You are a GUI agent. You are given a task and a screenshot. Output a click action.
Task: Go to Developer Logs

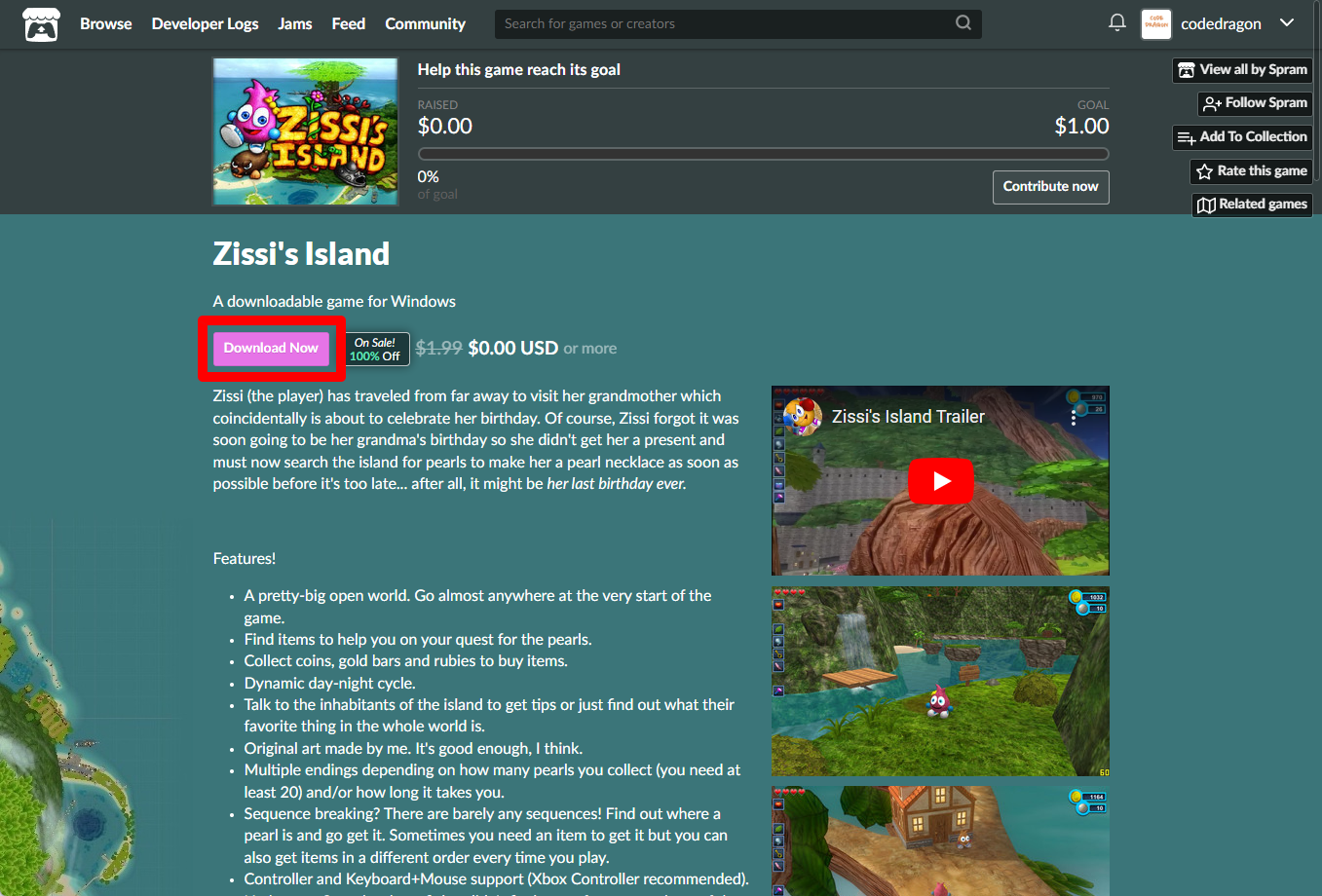(x=205, y=23)
